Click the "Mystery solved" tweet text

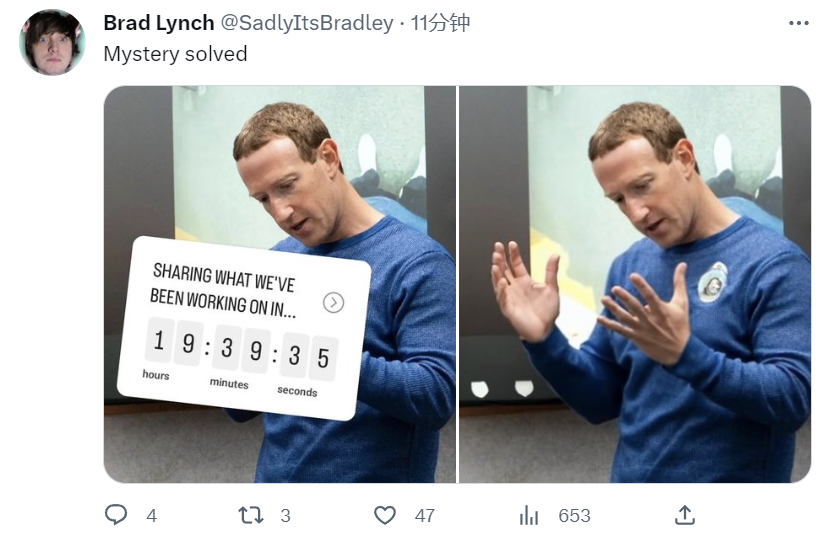tap(175, 54)
